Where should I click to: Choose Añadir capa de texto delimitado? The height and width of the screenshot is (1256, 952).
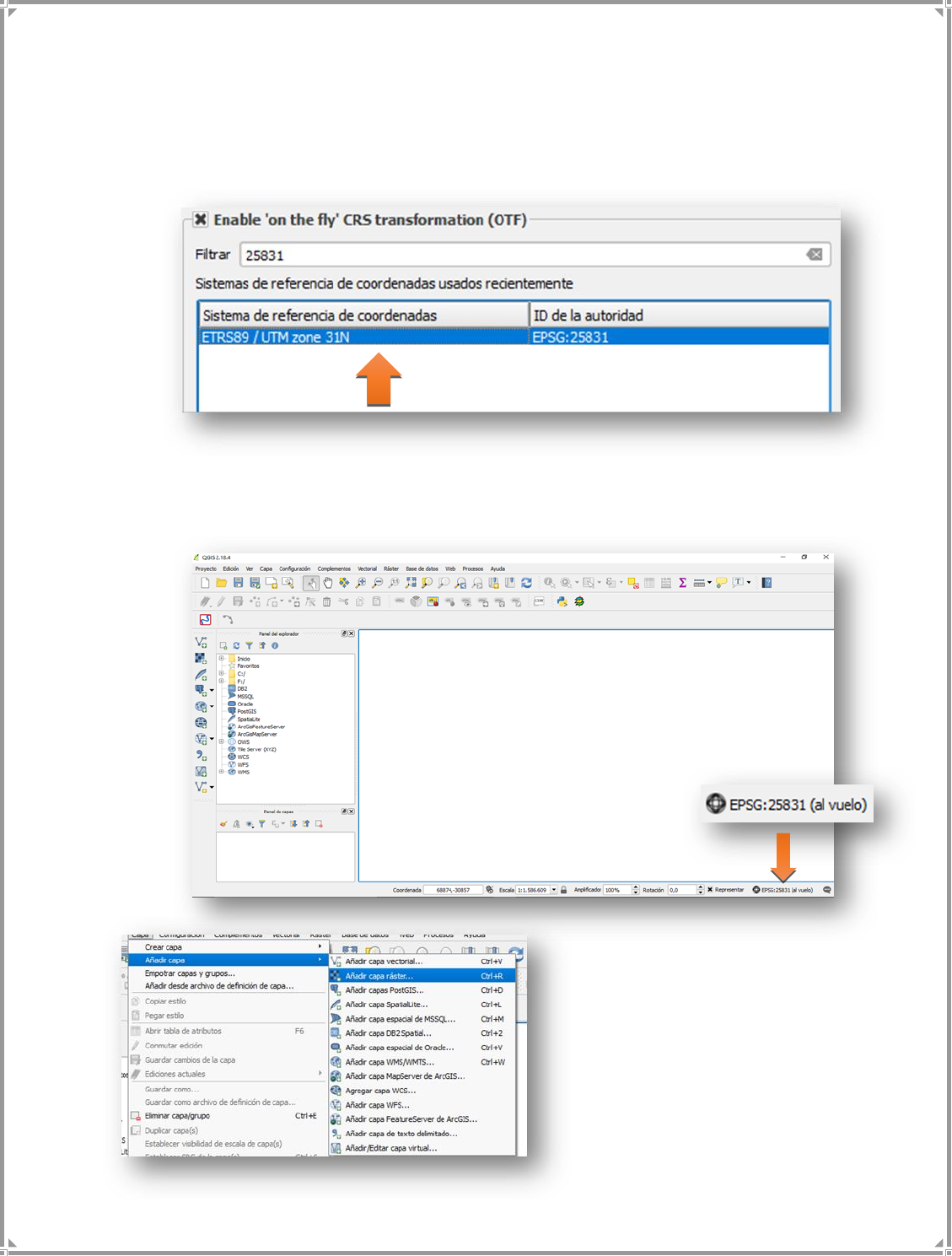422,1134
